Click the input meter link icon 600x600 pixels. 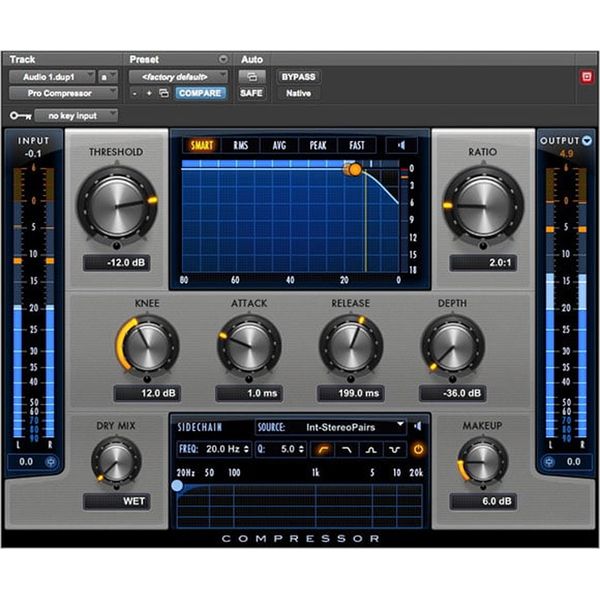pos(50,462)
